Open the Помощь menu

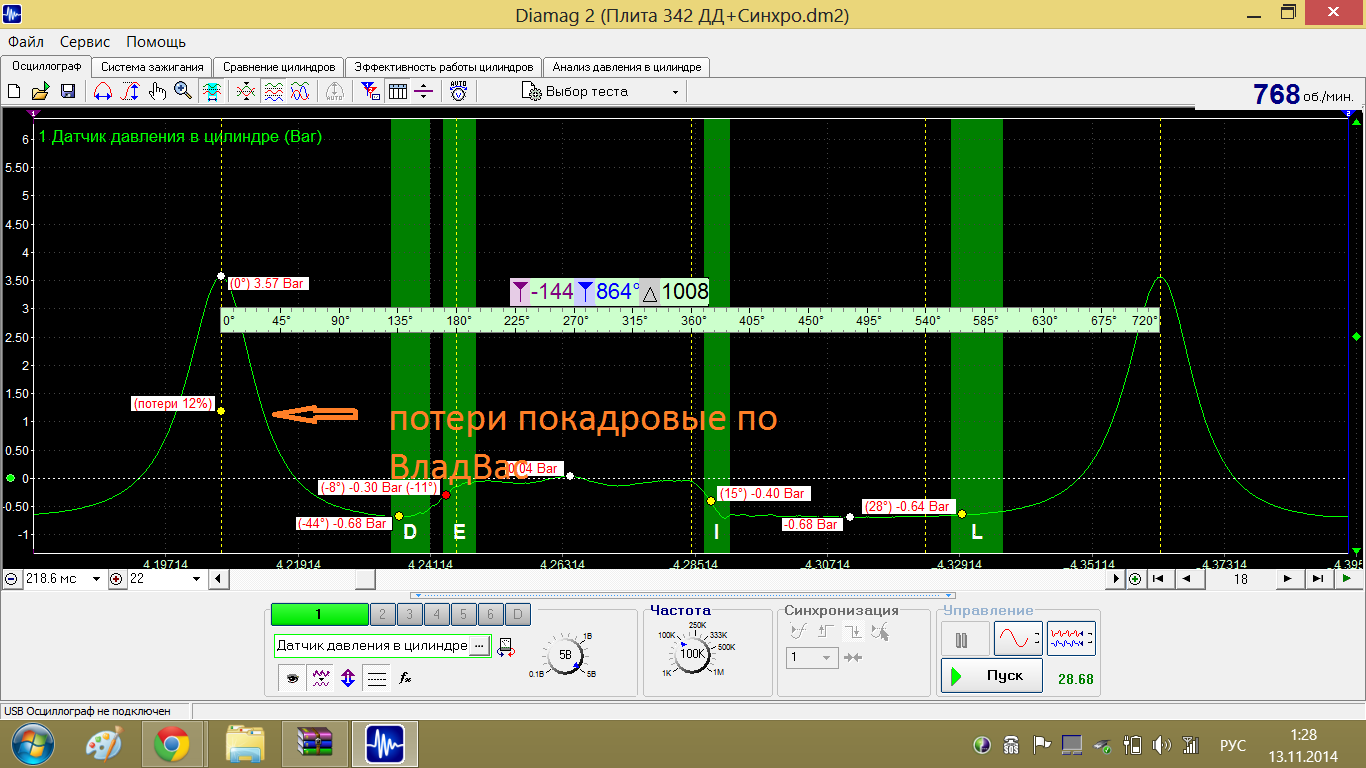click(x=156, y=42)
